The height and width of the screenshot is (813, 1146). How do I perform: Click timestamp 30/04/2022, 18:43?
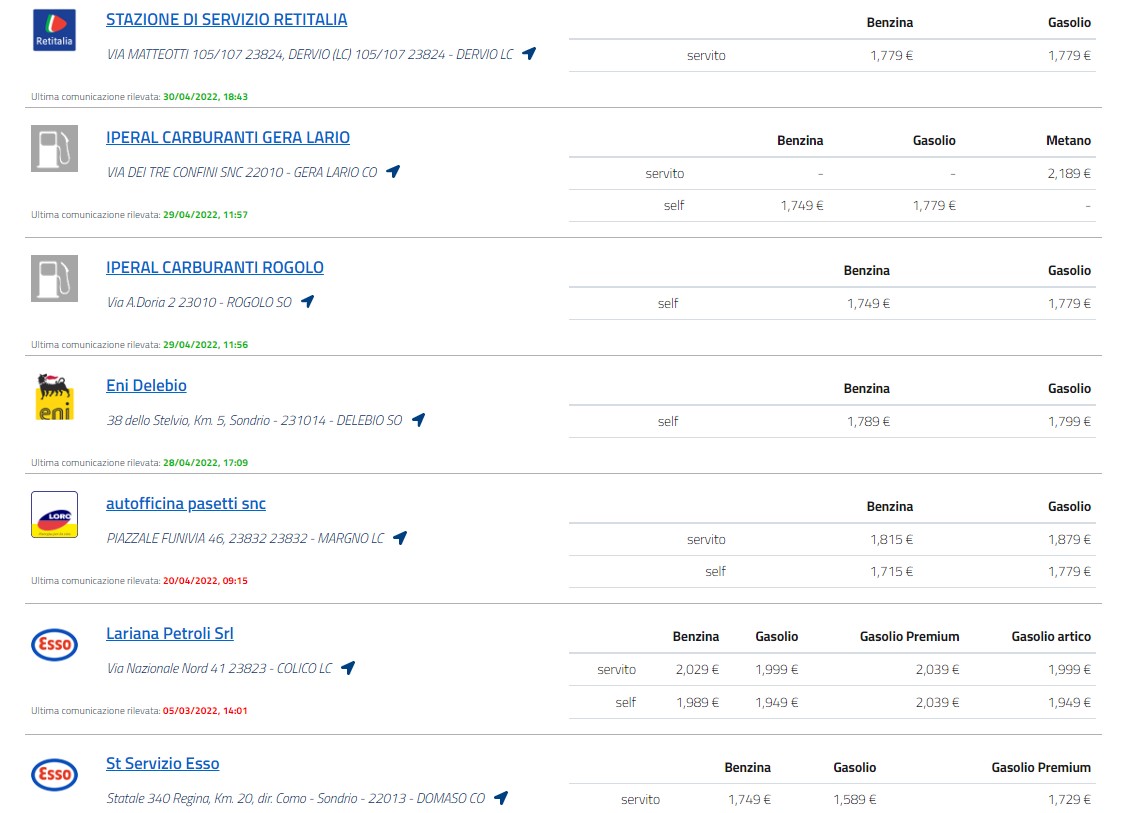(205, 97)
